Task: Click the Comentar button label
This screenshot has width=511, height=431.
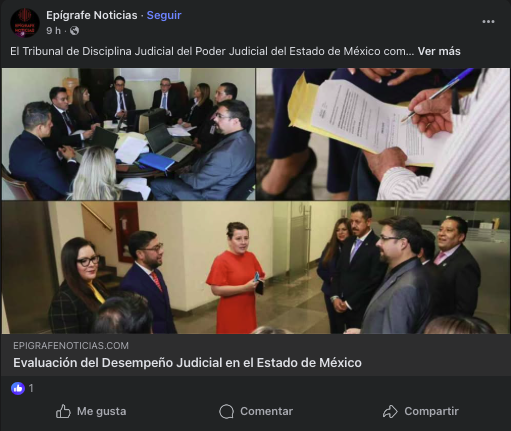Action: coord(267,411)
